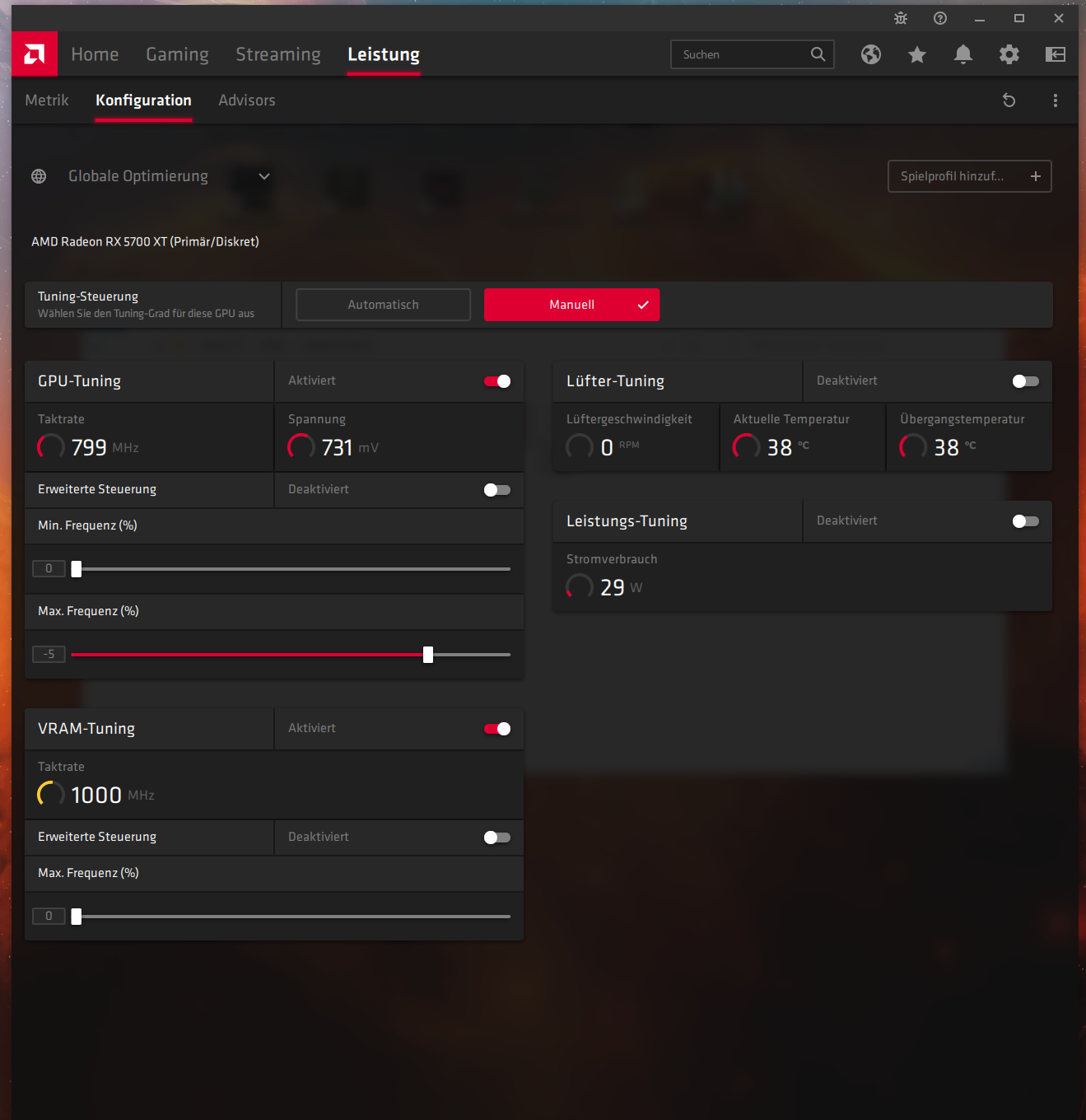Click the Stromverbrauch gauge icon
Viewport: 1086px width, 1120px height.
(x=580, y=587)
